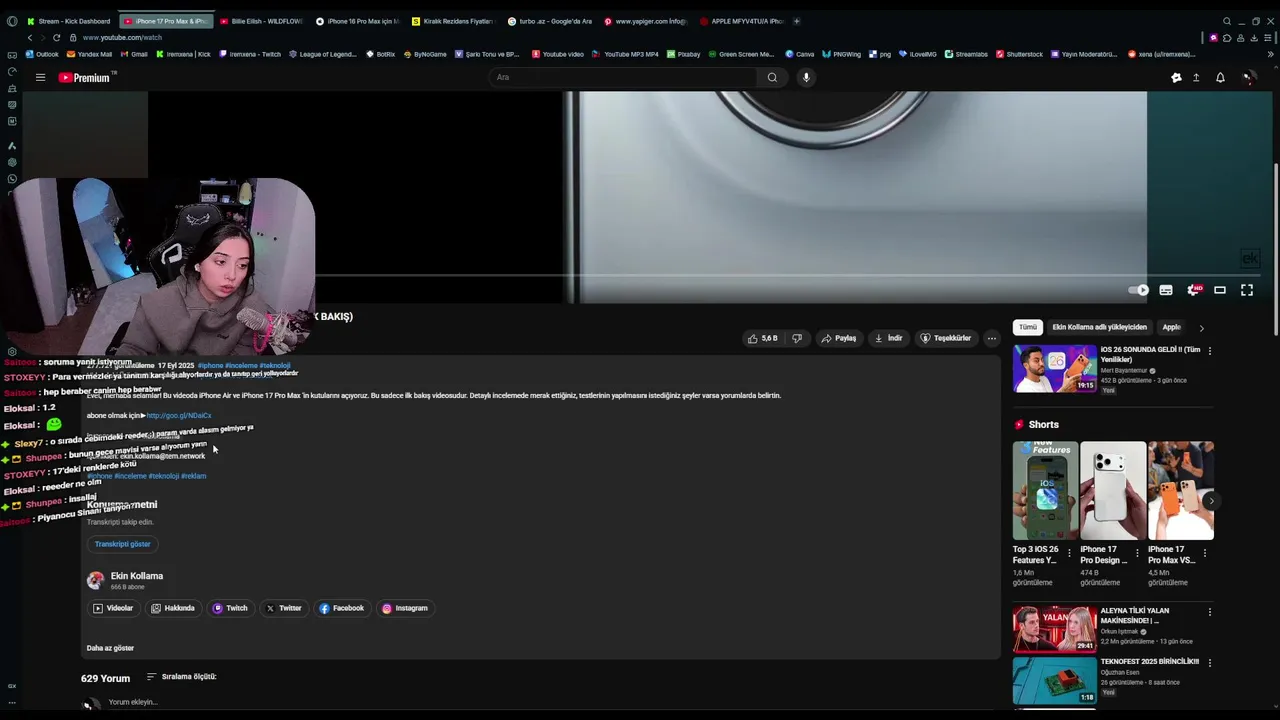Open the YouTube create video icon
Image resolution: width=1280 pixels, height=720 pixels.
coord(1196,77)
